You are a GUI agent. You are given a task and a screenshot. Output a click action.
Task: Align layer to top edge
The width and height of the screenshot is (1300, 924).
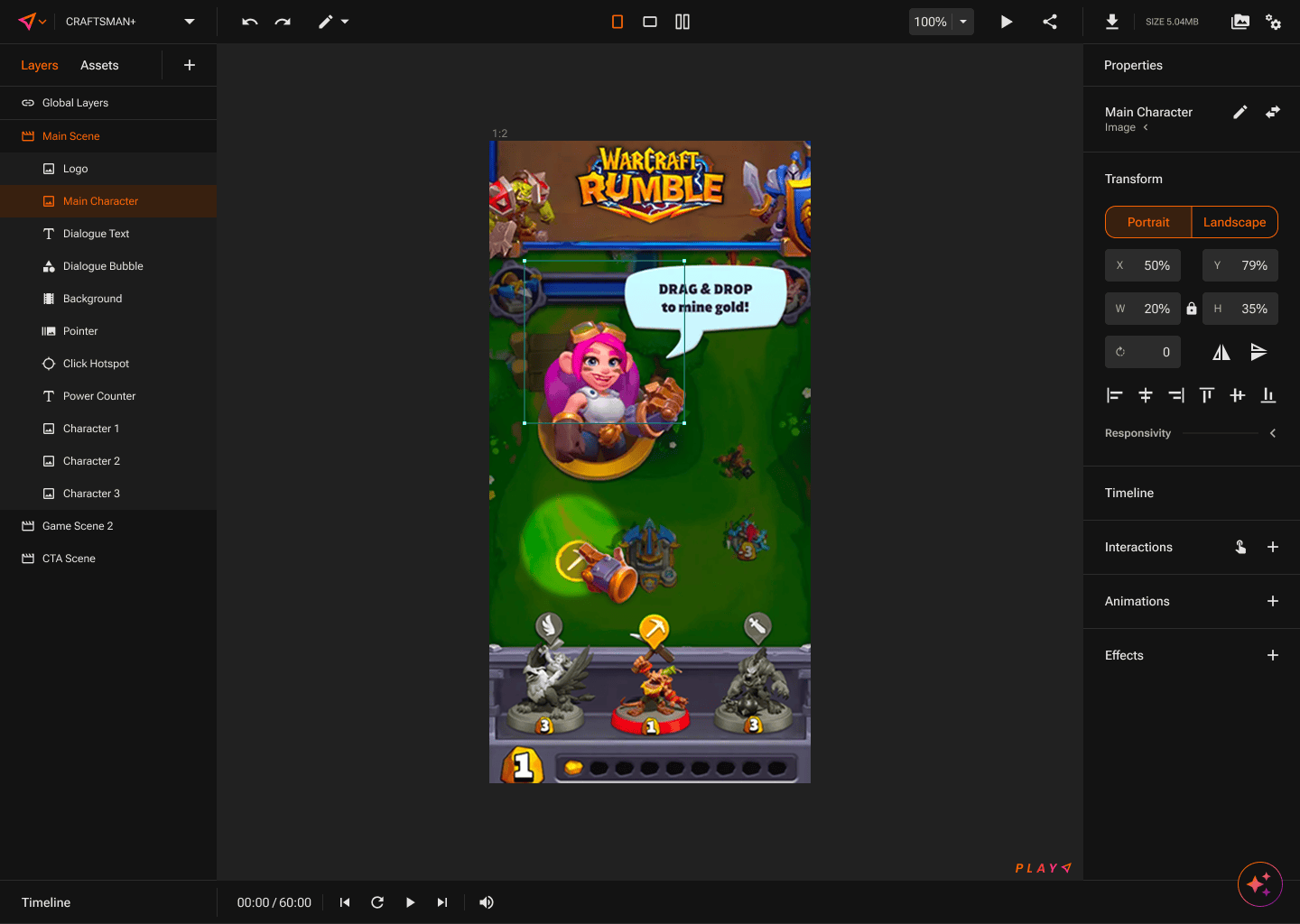(1207, 395)
